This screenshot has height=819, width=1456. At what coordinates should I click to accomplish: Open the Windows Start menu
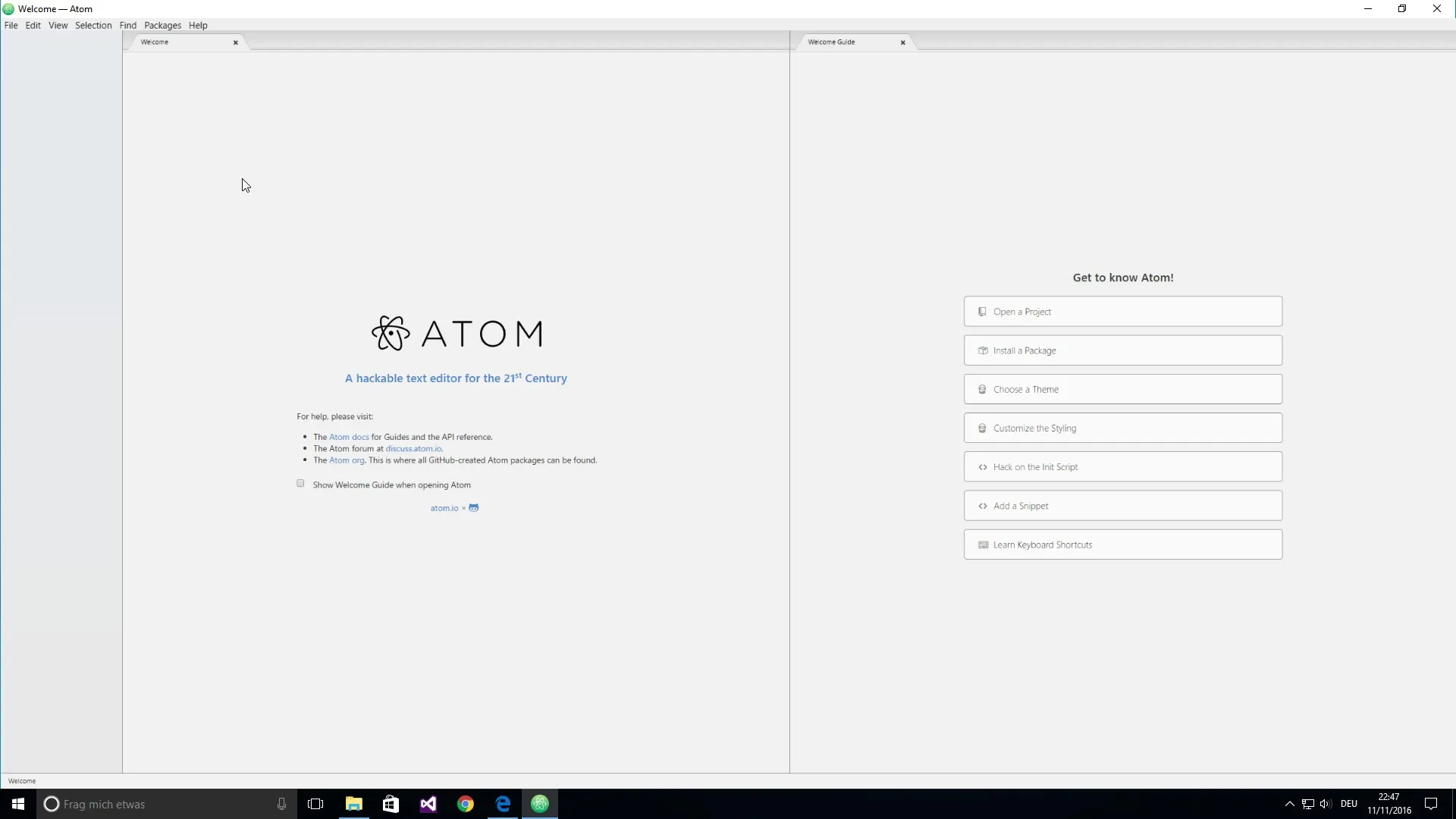[18, 804]
